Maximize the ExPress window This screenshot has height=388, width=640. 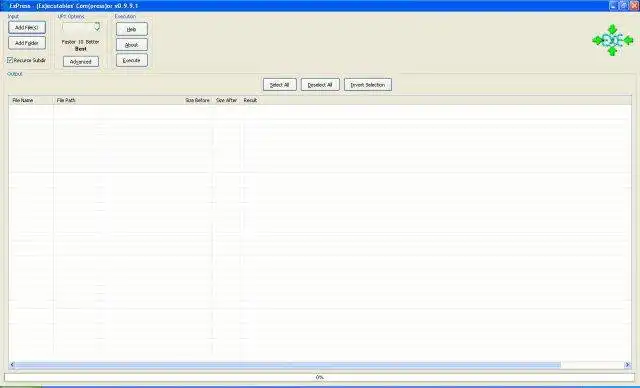(x=624, y=5)
